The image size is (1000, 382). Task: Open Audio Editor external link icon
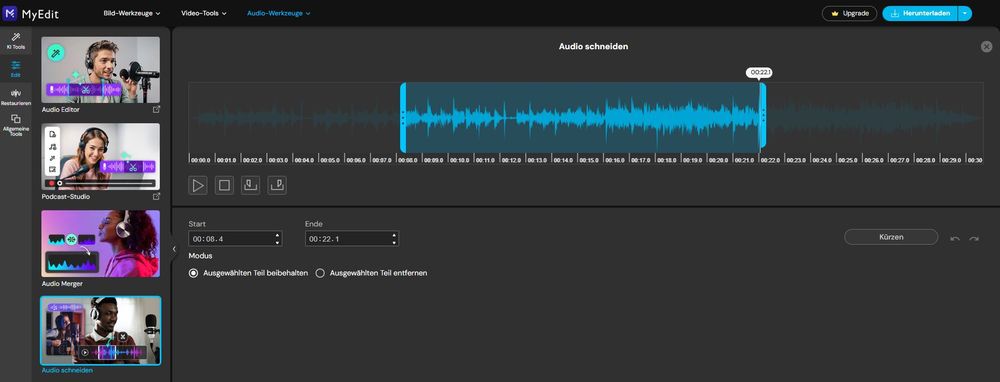tap(156, 110)
